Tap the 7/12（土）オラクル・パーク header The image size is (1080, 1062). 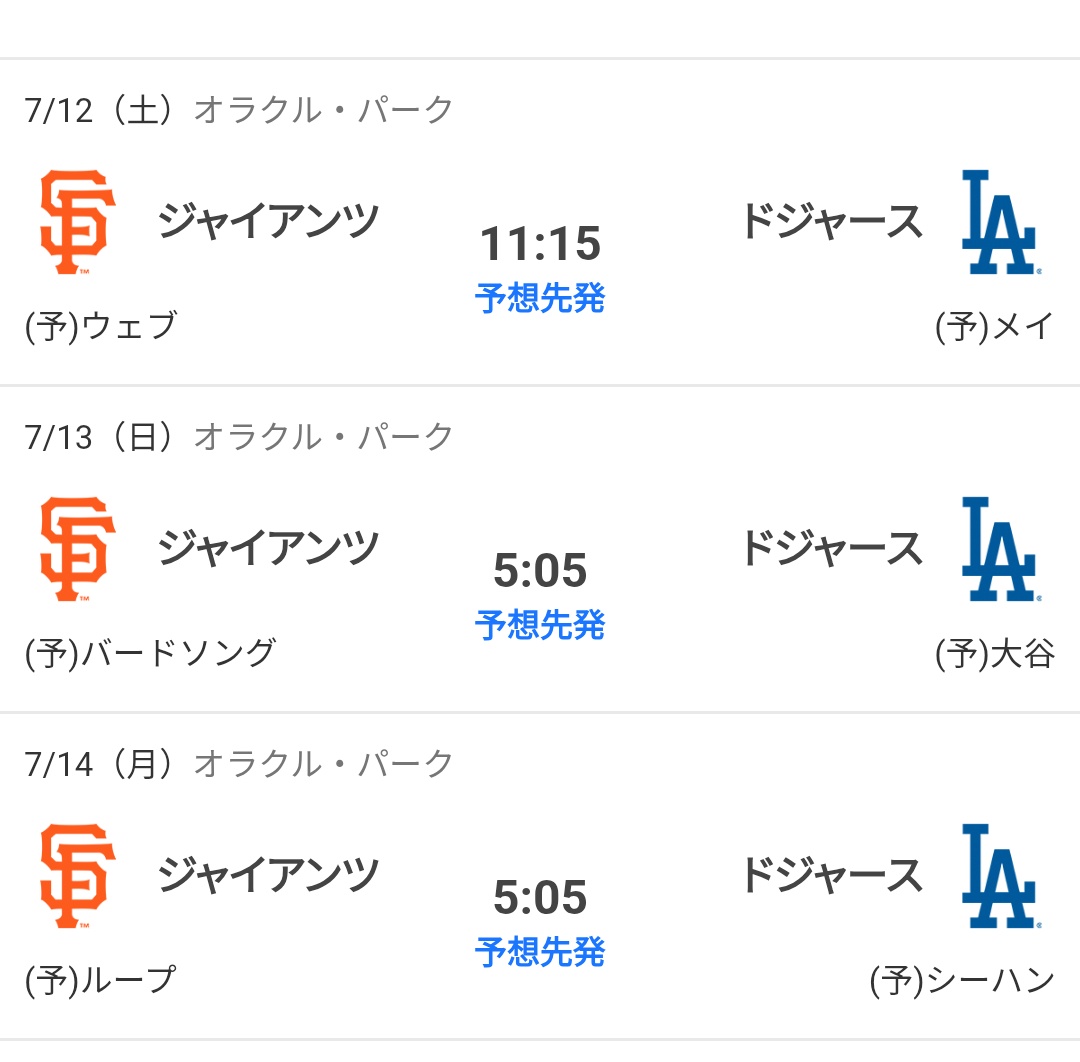[x=238, y=110]
